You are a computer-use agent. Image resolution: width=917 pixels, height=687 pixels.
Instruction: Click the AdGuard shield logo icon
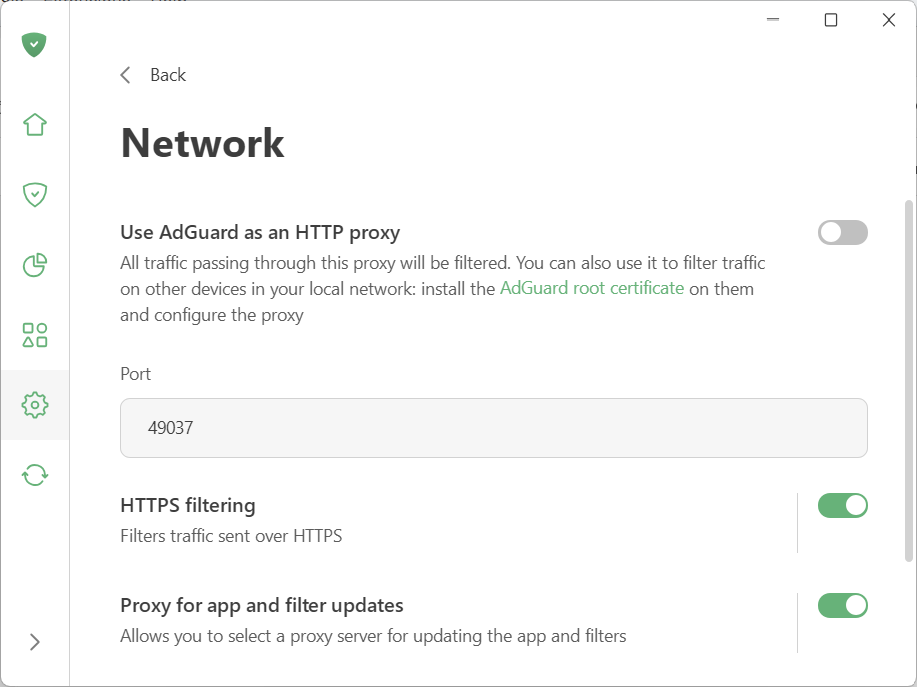(33, 44)
